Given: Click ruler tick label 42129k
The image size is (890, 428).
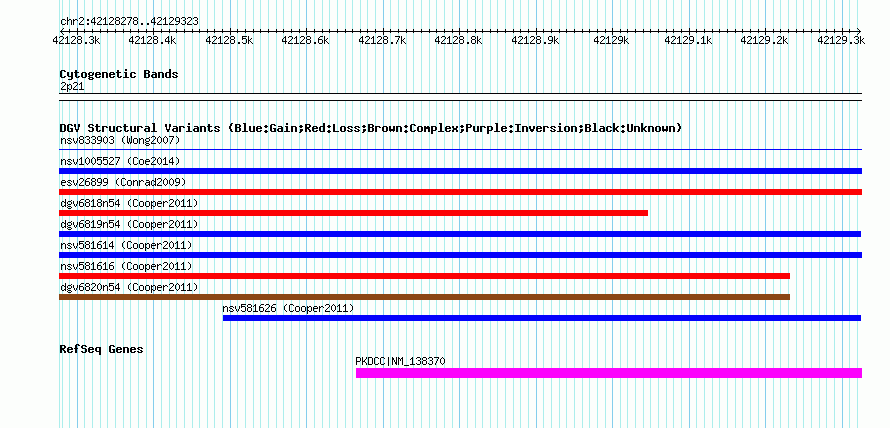Looking at the screenshot, I should pos(611,40).
